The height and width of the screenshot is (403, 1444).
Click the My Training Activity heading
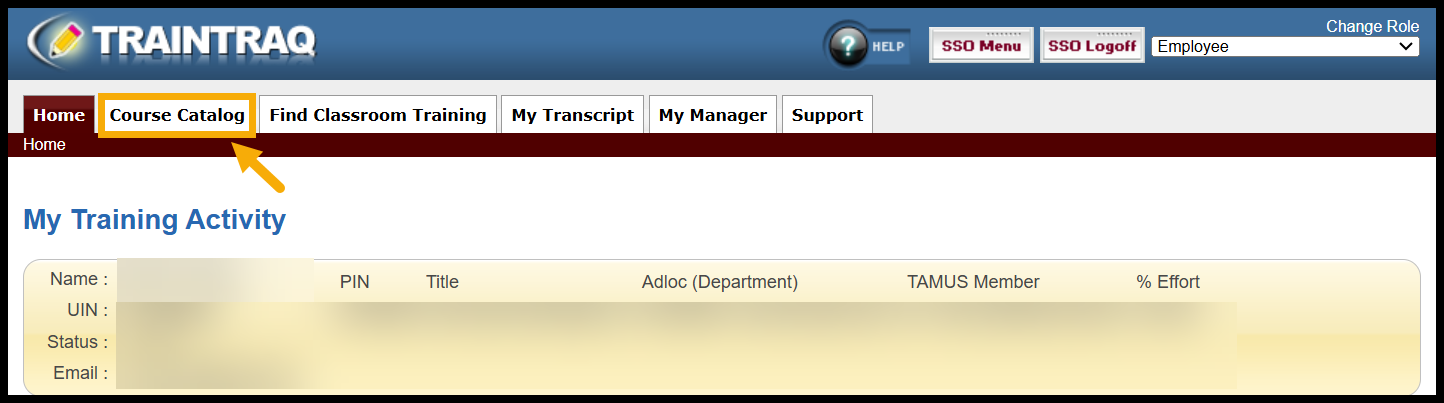[x=154, y=220]
